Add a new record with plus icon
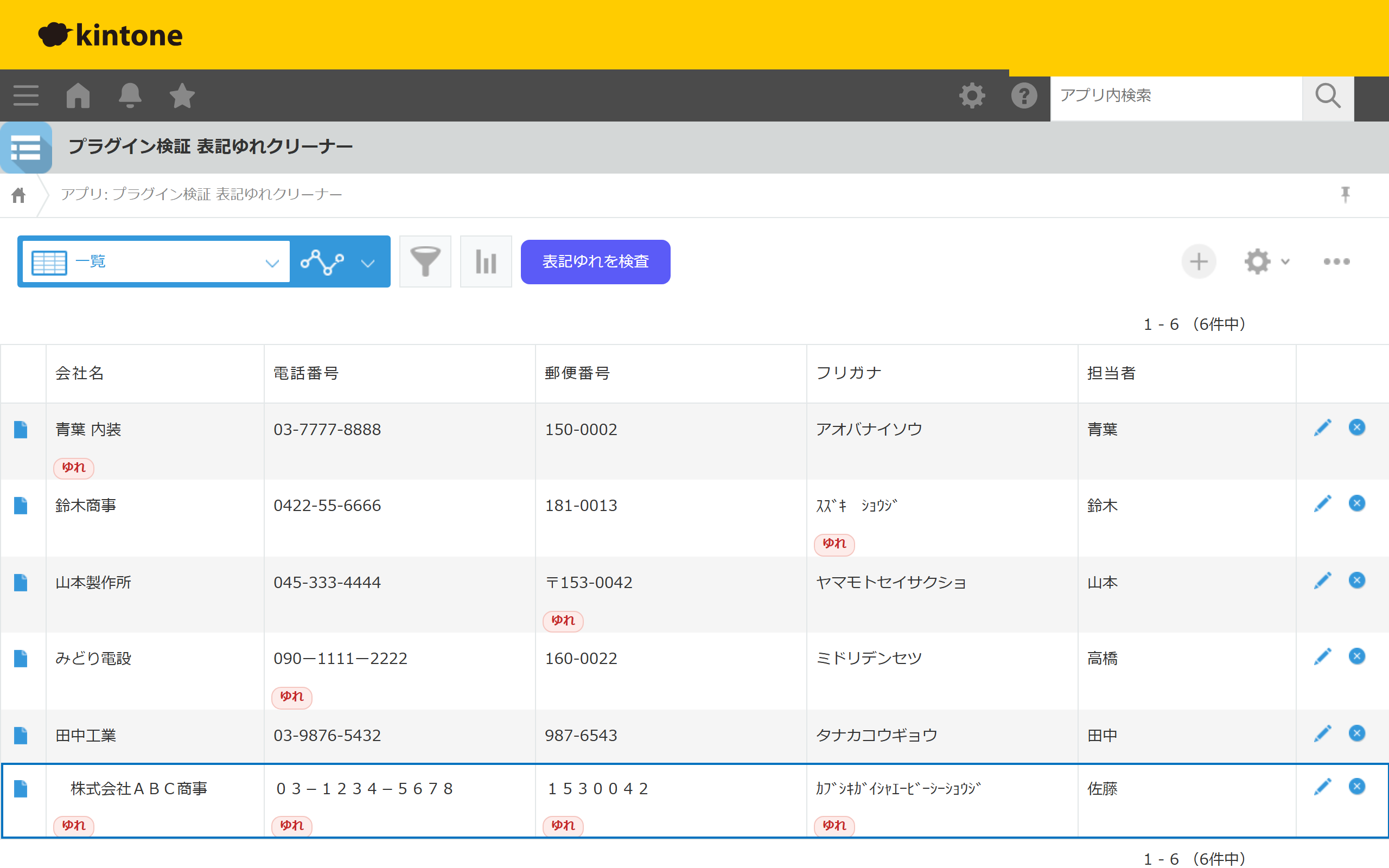This screenshot has height=868, width=1389. click(1199, 262)
